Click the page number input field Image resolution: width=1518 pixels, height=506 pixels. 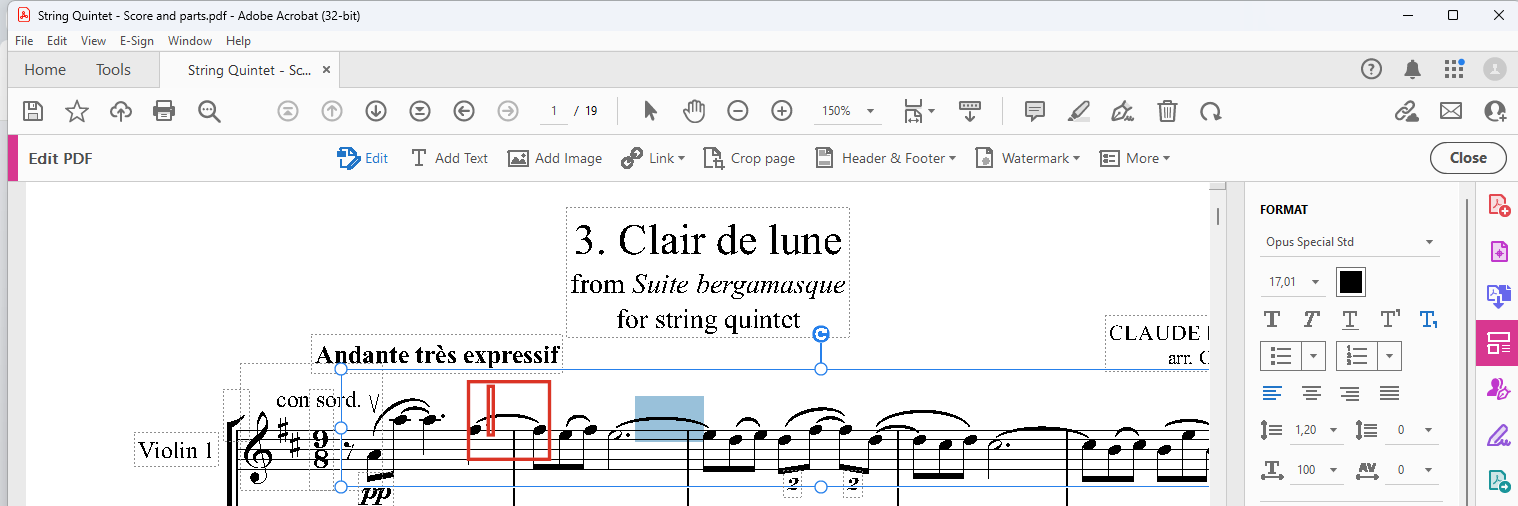click(554, 111)
